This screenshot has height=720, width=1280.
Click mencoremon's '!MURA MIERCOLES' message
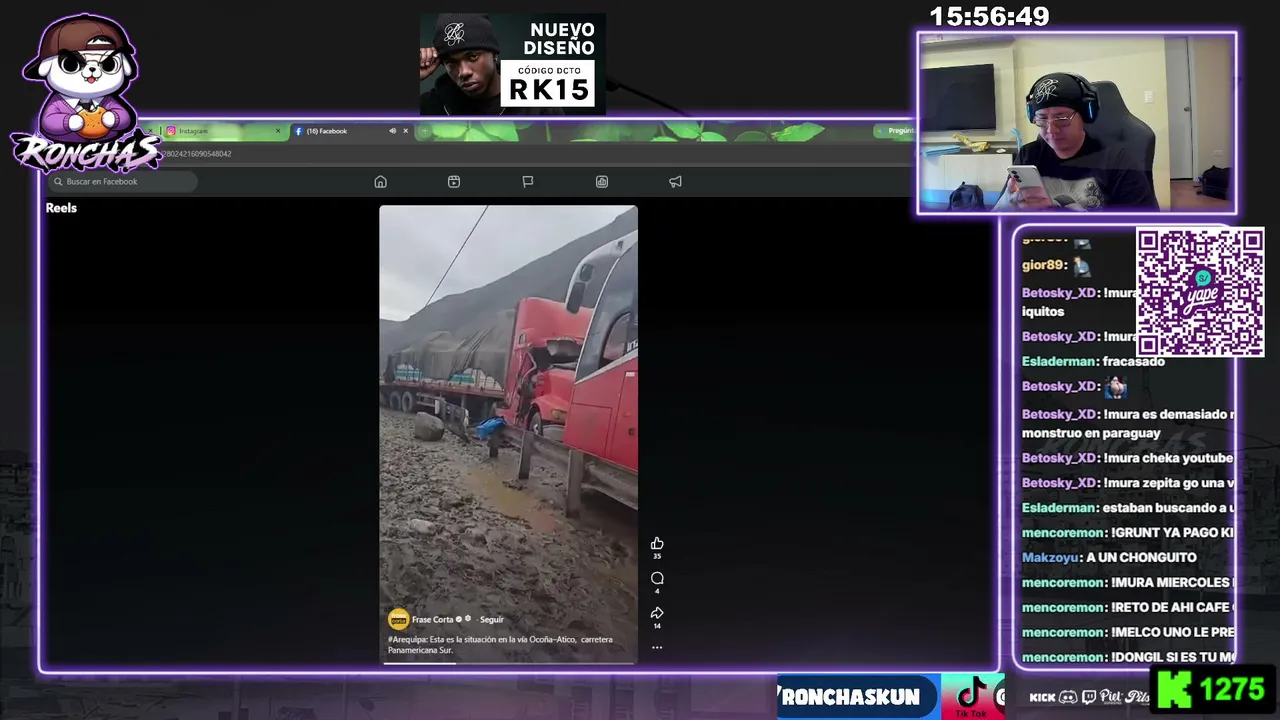pyautogui.click(x=1127, y=582)
